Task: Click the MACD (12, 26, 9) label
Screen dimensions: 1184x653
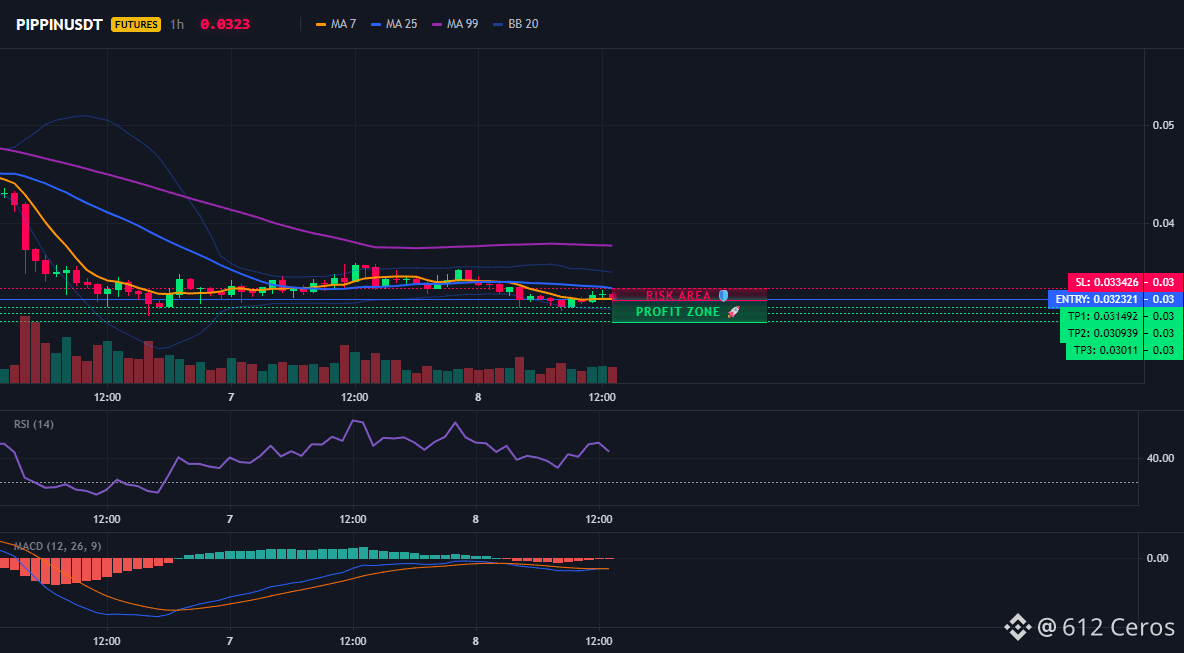Action: 57,546
